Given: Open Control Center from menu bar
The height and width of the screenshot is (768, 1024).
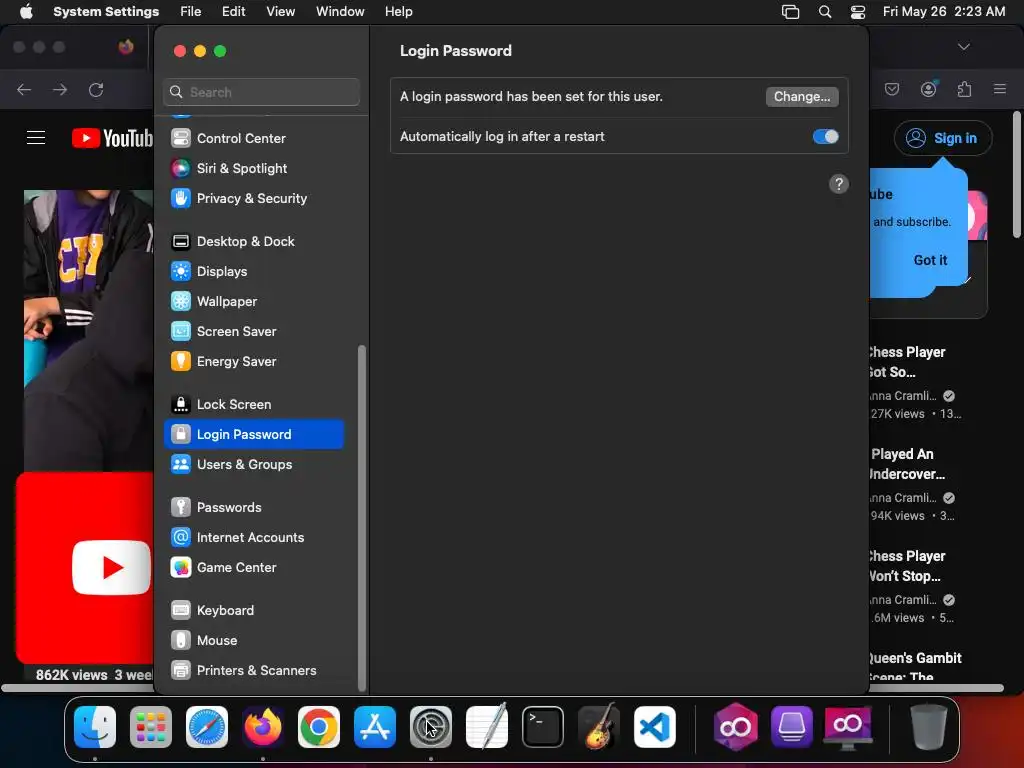Looking at the screenshot, I should (858, 12).
